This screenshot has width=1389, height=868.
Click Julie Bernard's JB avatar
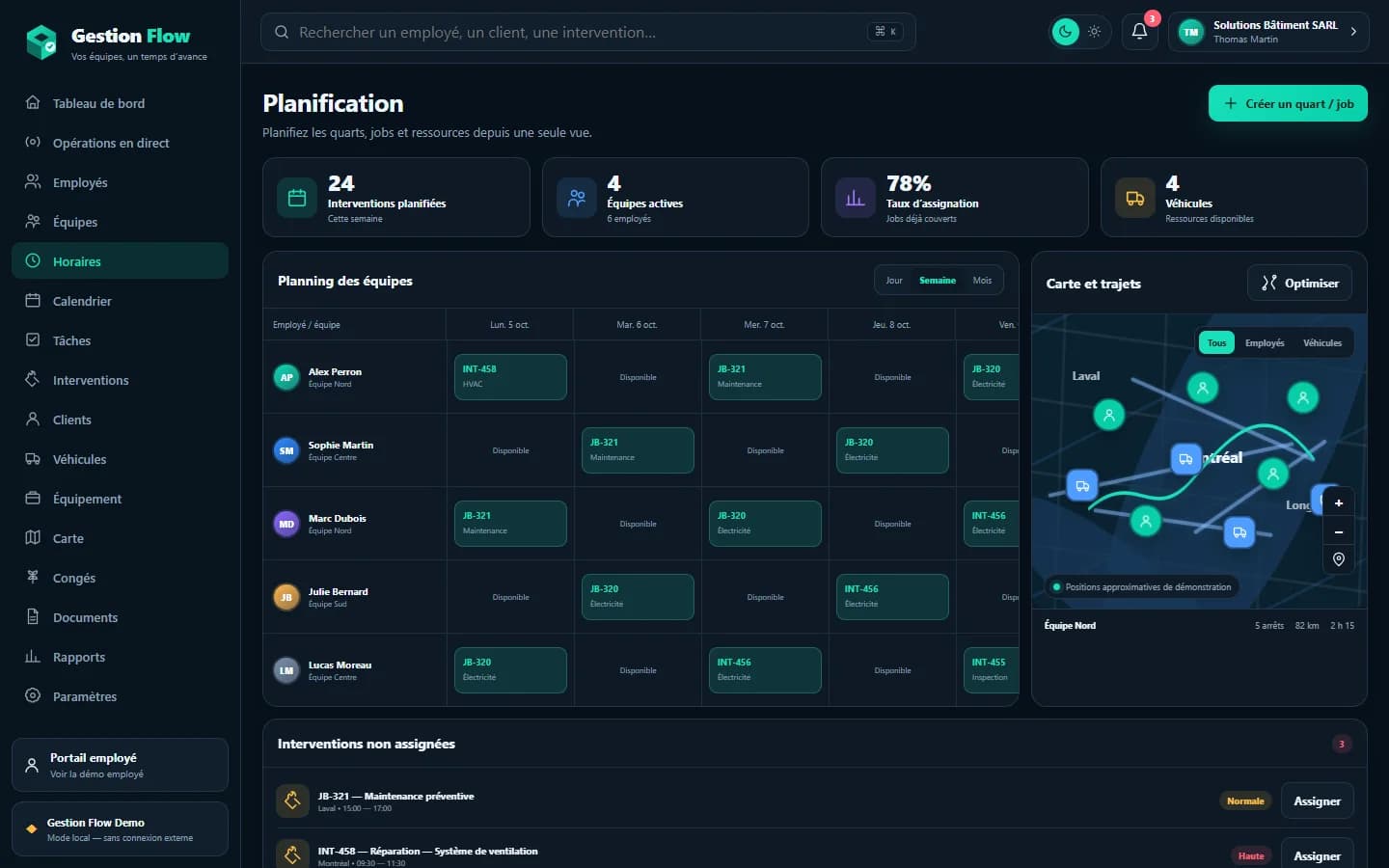point(286,597)
